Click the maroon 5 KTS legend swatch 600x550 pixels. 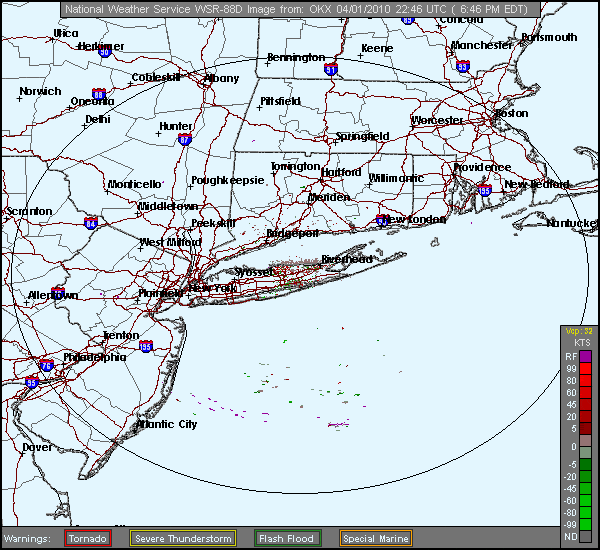click(x=585, y=428)
